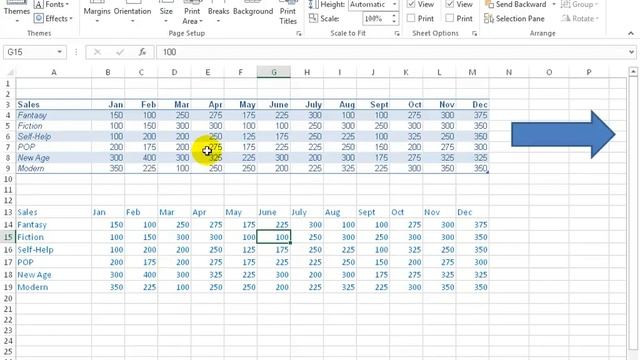This screenshot has height=360, width=640.
Task: Select column A header
Action: (x=53, y=72)
